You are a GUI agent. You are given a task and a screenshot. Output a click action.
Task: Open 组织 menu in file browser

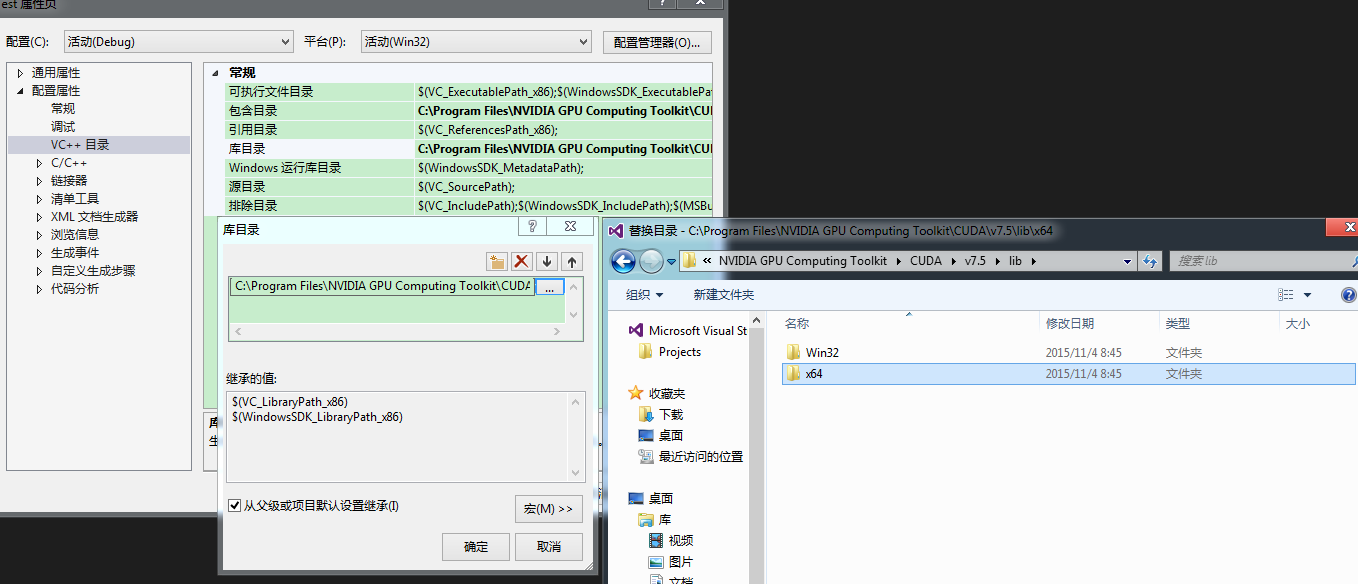click(644, 295)
